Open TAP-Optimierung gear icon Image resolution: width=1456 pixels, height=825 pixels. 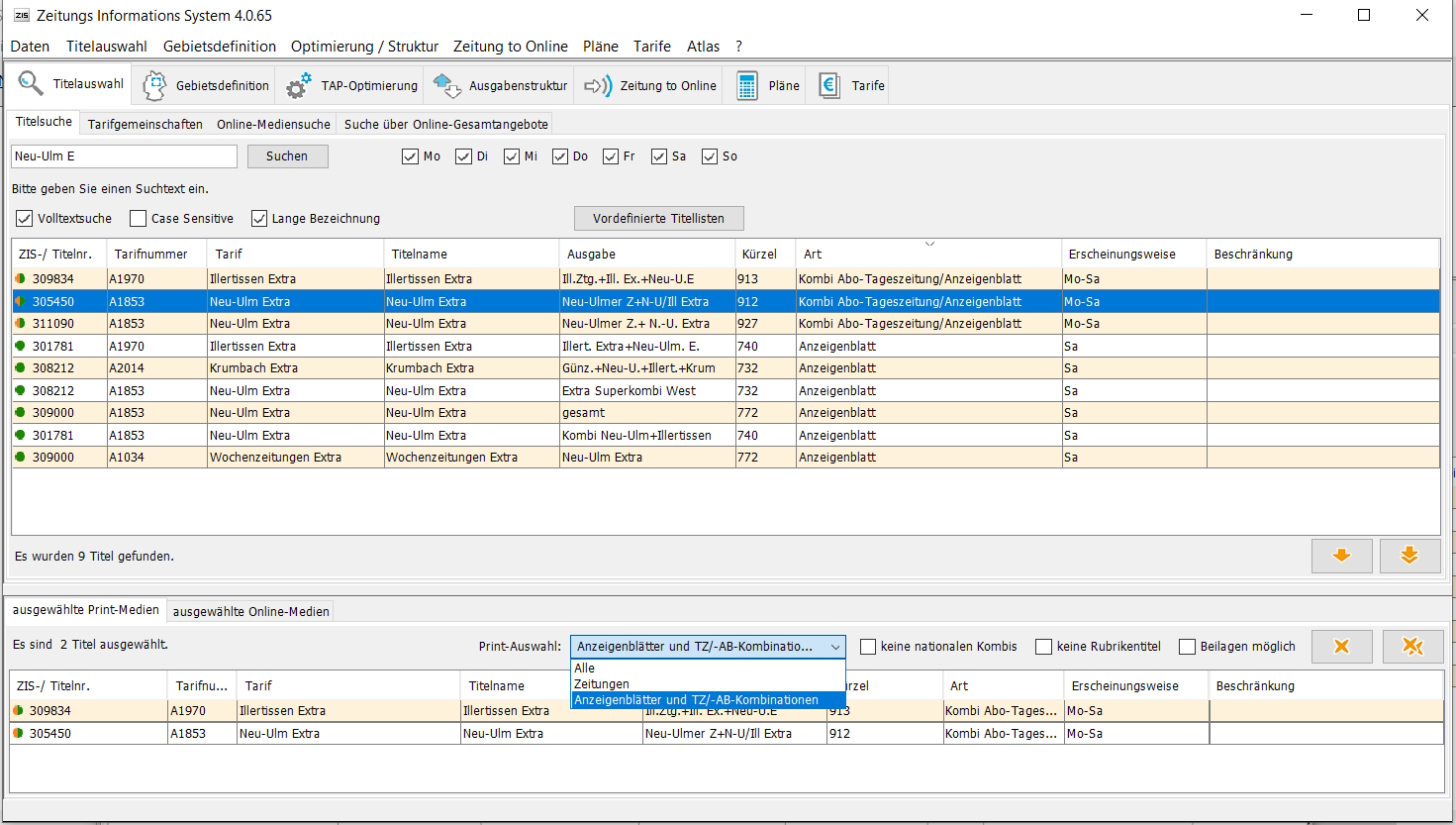298,86
